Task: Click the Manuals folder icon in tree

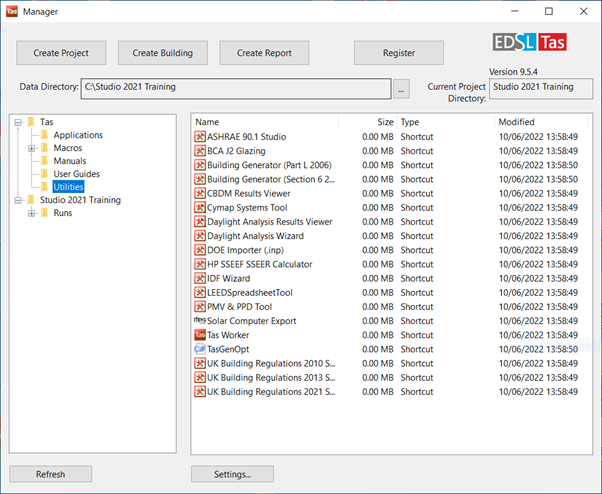Action: [x=45, y=161]
